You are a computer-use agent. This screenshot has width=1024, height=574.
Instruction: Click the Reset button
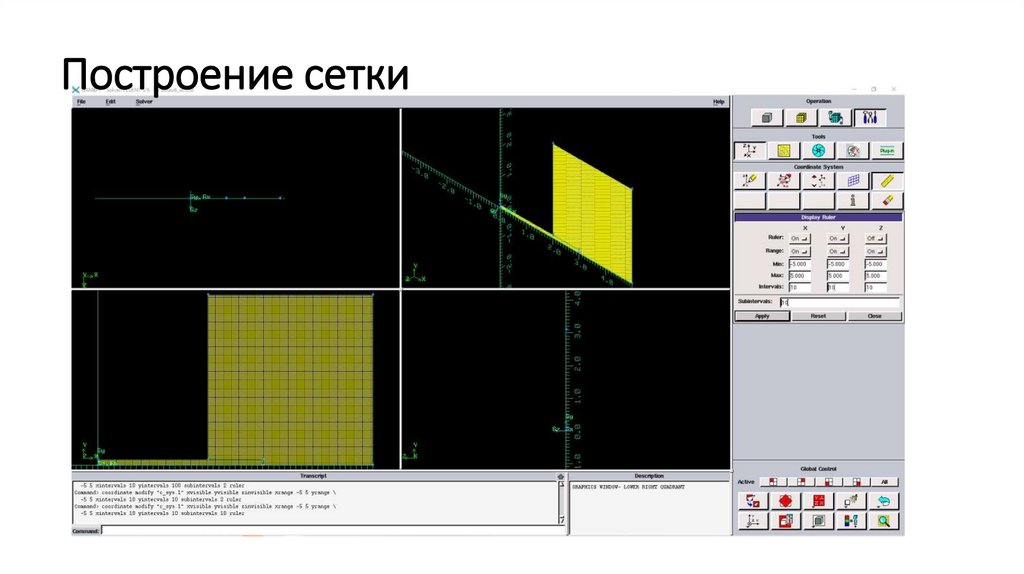818,316
